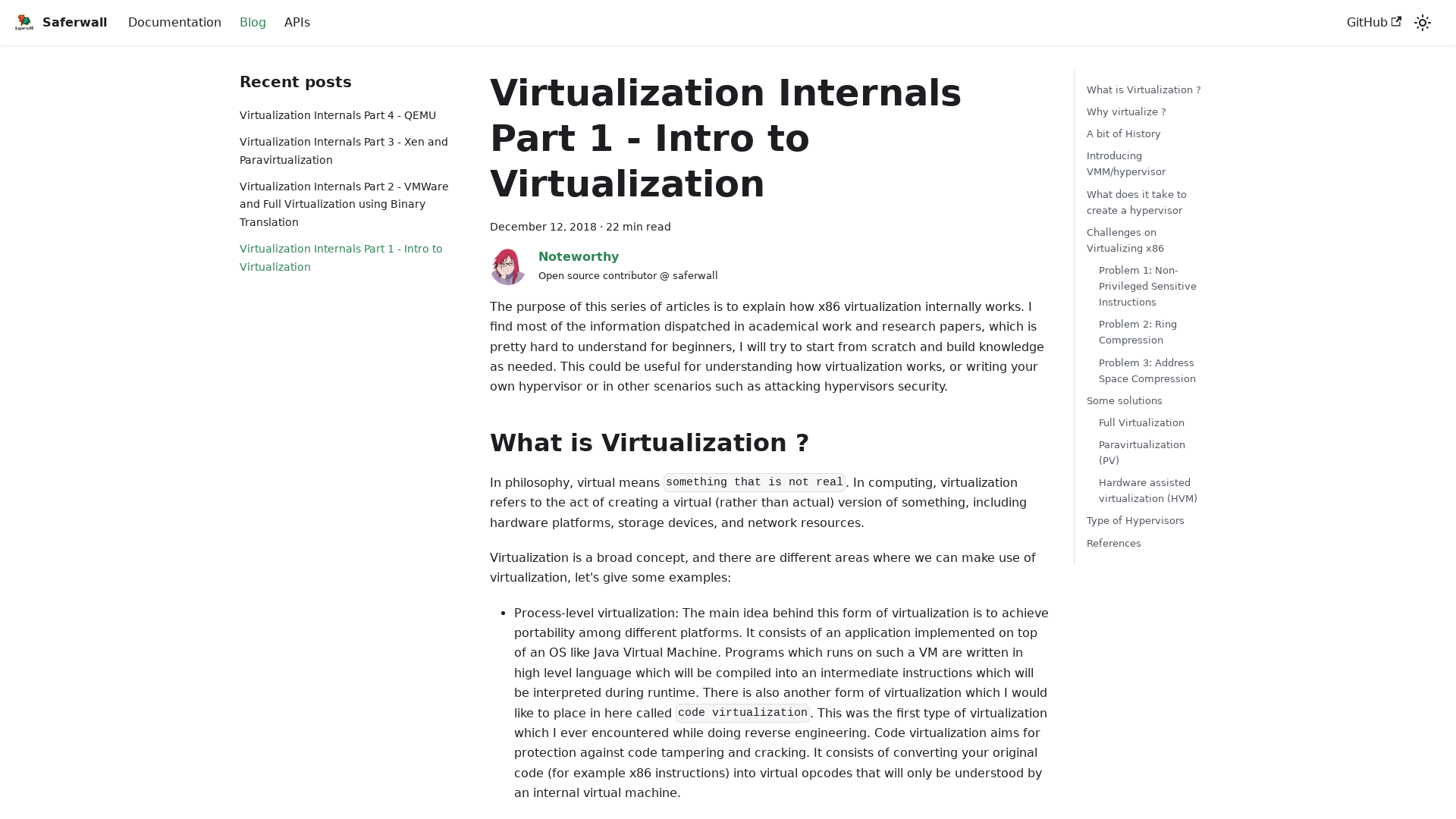Toggle 'Hardware assisted virtualization (HVM)'
This screenshot has width=1456, height=819.
1147,490
